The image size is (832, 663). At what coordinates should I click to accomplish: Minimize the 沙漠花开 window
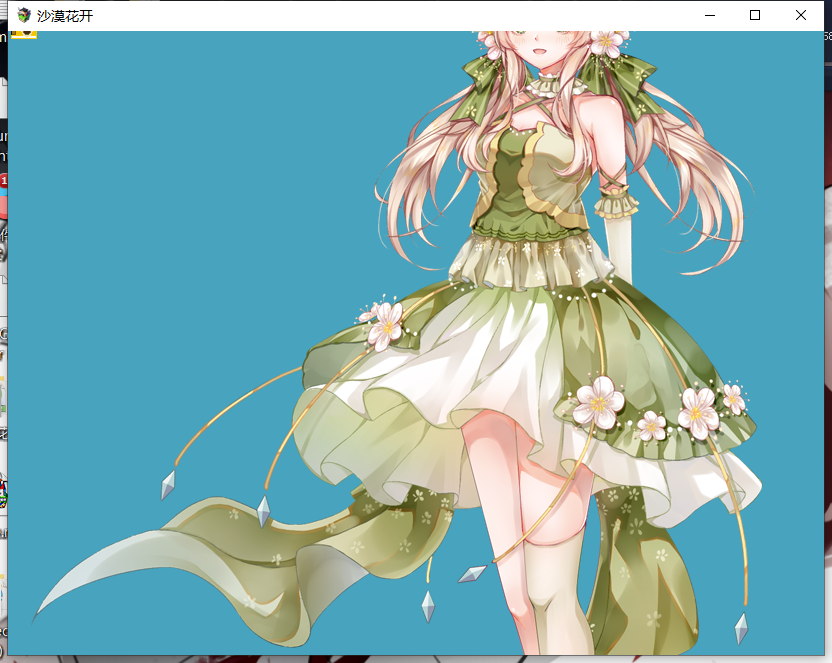click(709, 15)
